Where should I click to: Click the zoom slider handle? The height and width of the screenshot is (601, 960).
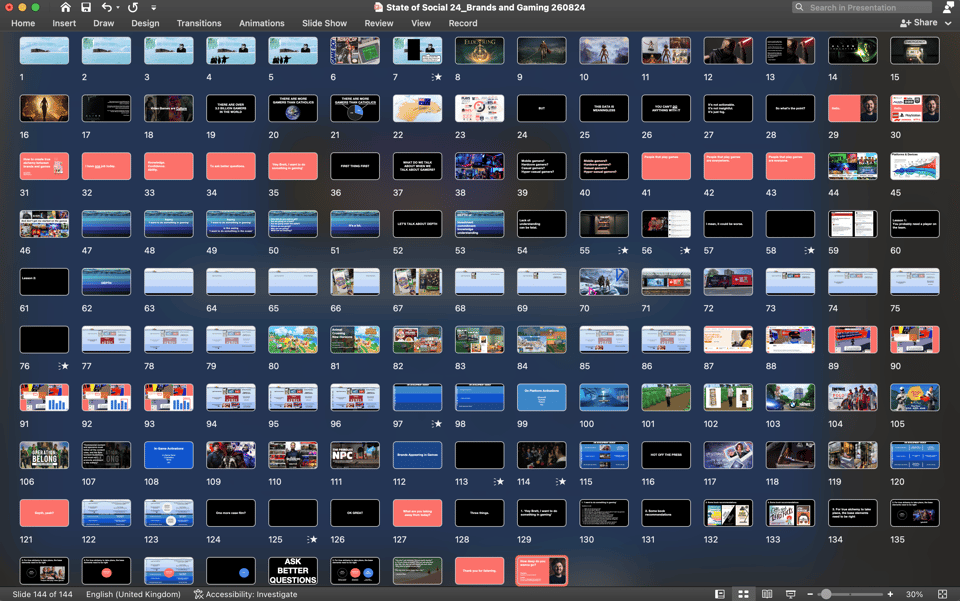(826, 594)
